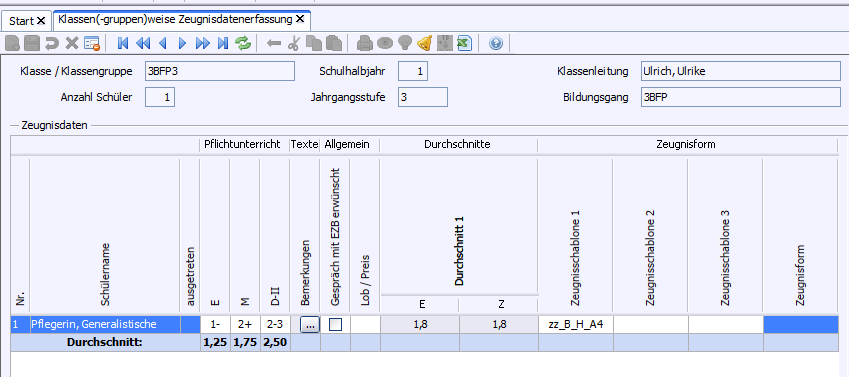Skip forward several records double arrow
The width and height of the screenshot is (849, 377).
(x=203, y=43)
